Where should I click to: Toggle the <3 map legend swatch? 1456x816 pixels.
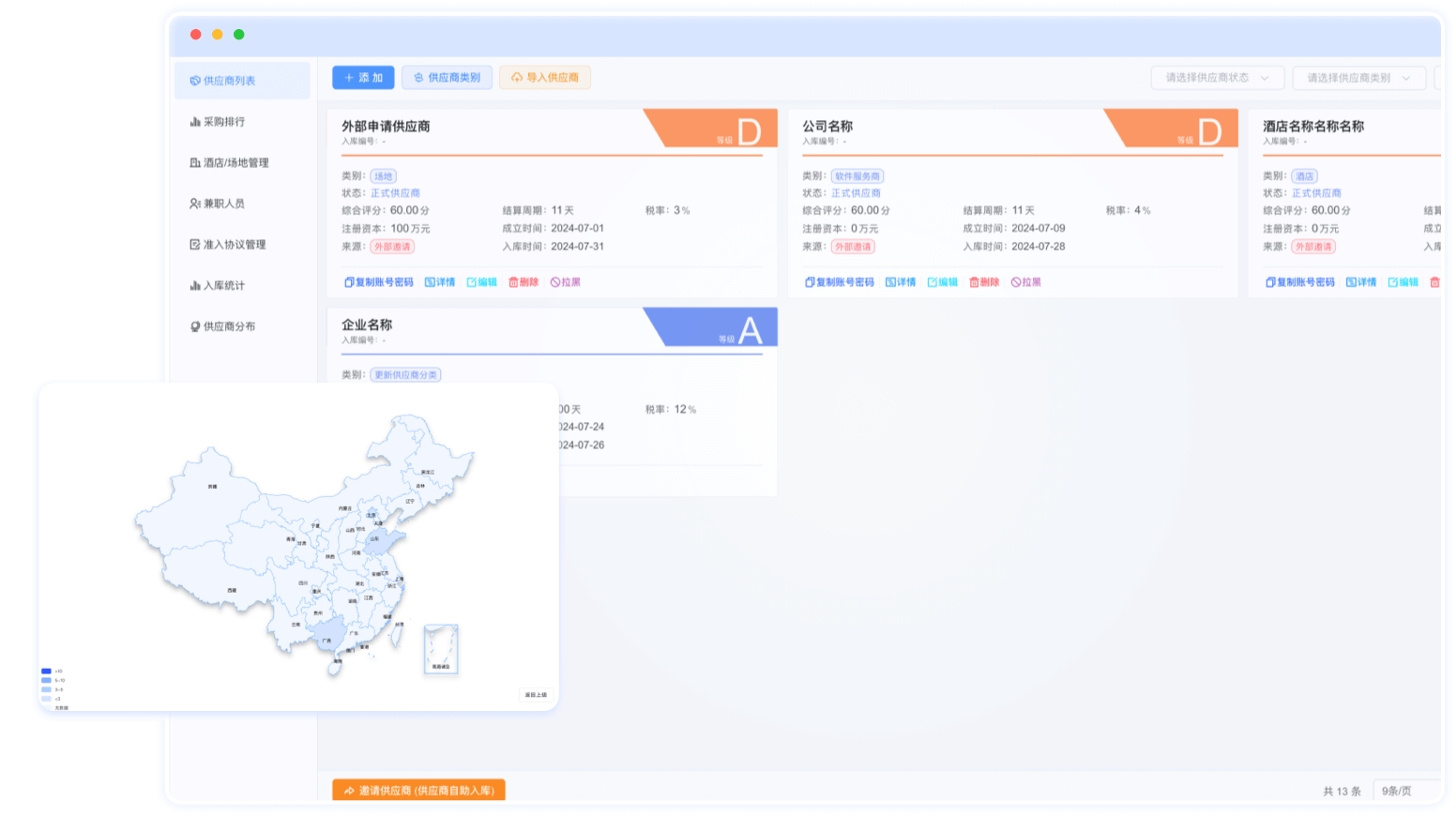(46, 699)
